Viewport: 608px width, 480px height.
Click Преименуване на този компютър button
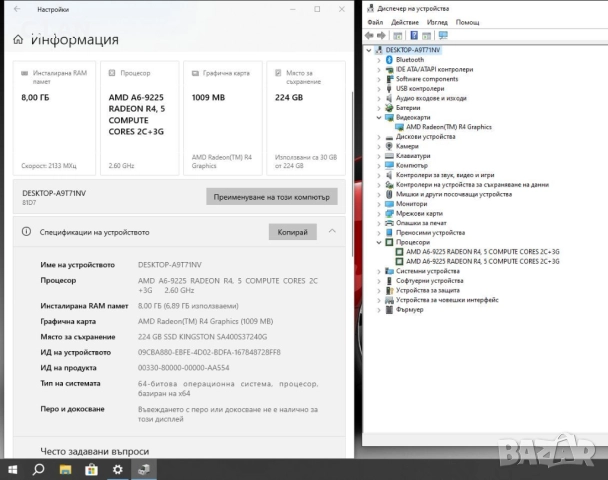(271, 197)
